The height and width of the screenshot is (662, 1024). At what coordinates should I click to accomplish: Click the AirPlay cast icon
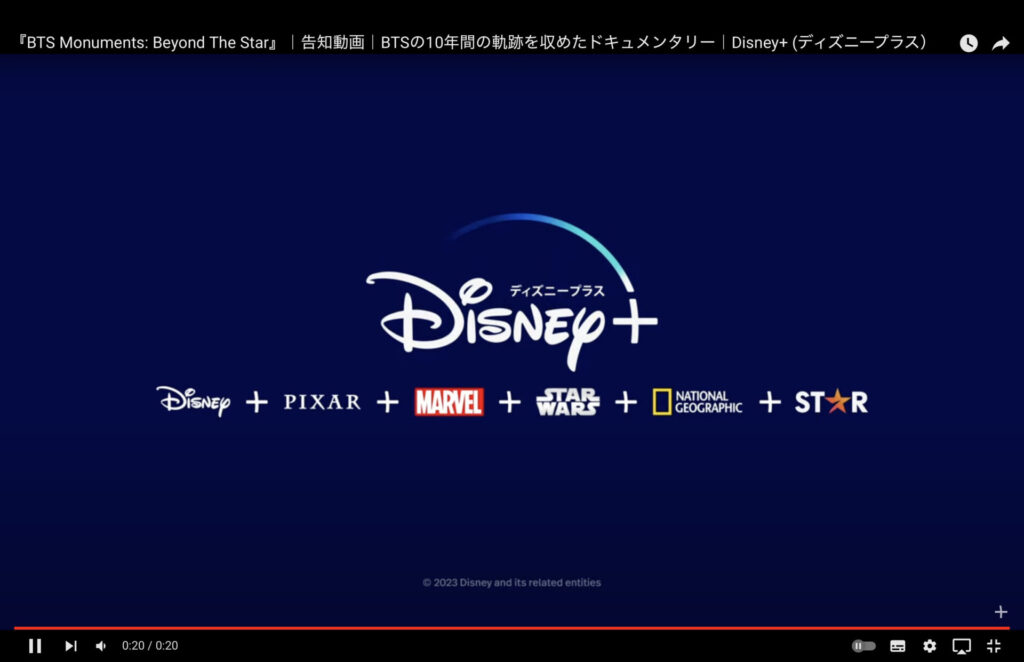point(961,646)
